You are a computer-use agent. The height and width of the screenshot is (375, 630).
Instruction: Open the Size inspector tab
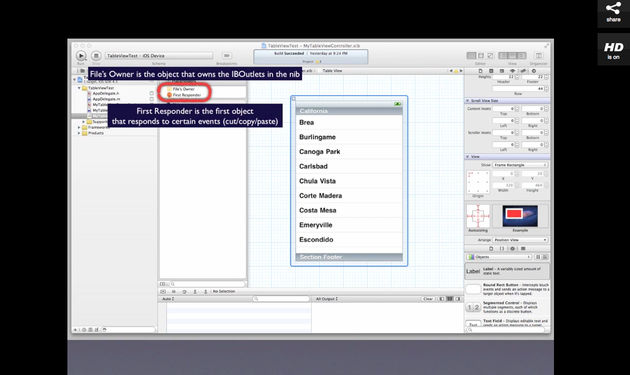(x=523, y=71)
